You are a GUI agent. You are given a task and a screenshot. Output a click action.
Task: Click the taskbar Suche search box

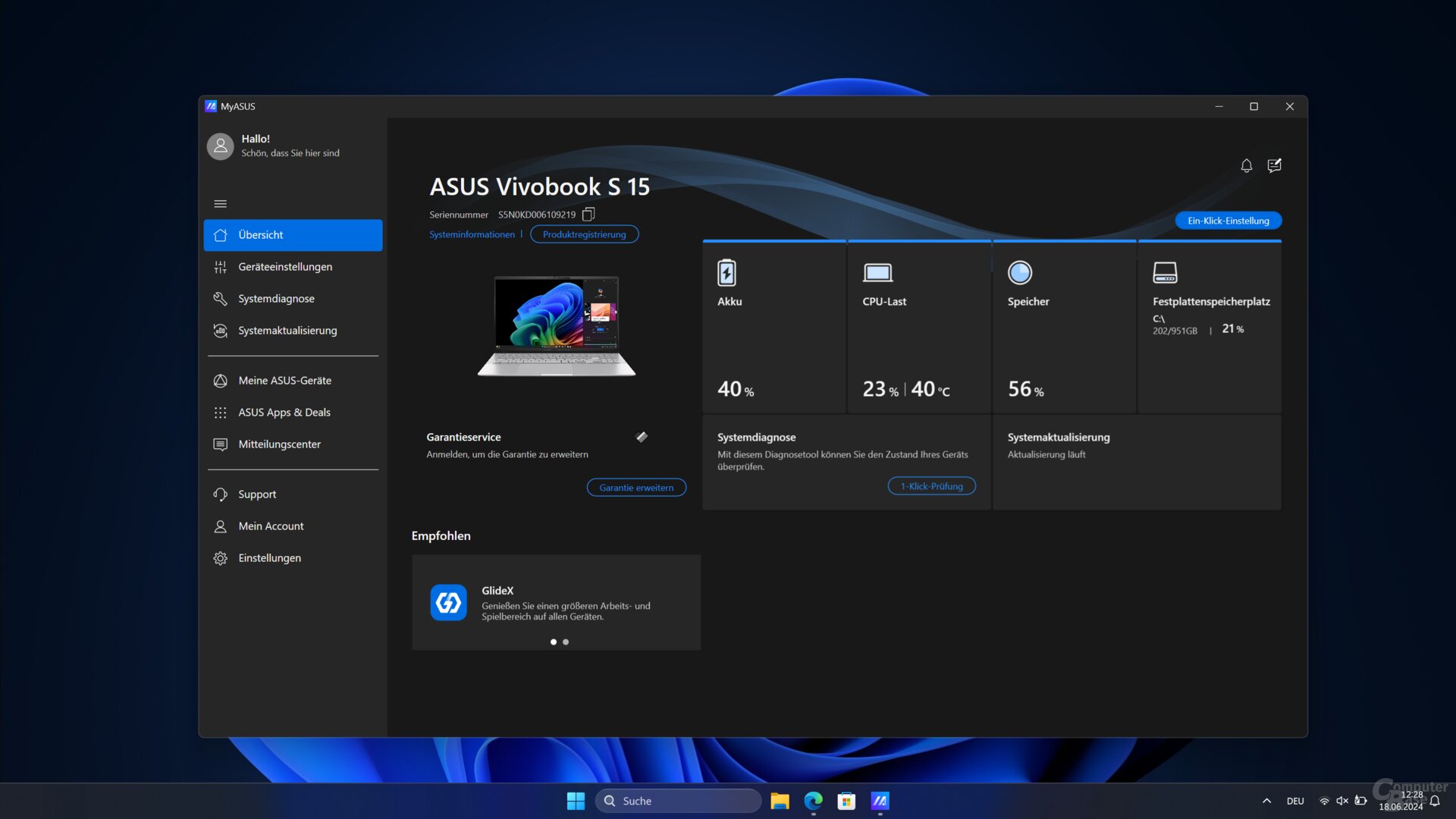point(678,801)
